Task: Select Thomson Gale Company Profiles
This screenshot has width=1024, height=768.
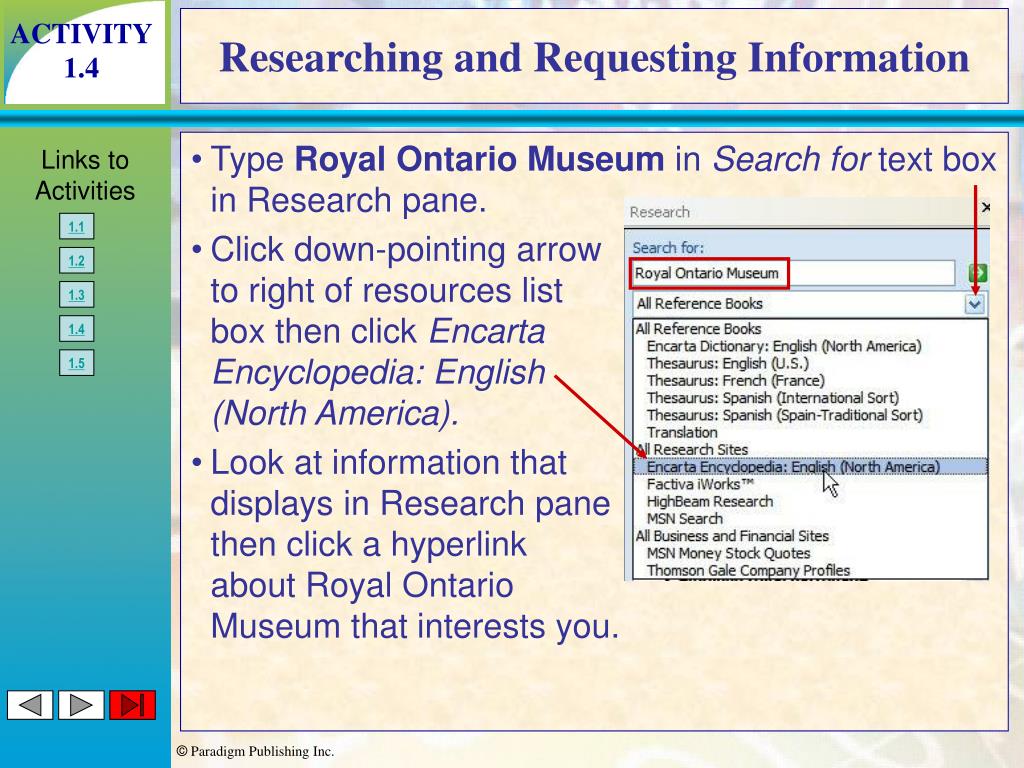Action: pyautogui.click(x=748, y=570)
